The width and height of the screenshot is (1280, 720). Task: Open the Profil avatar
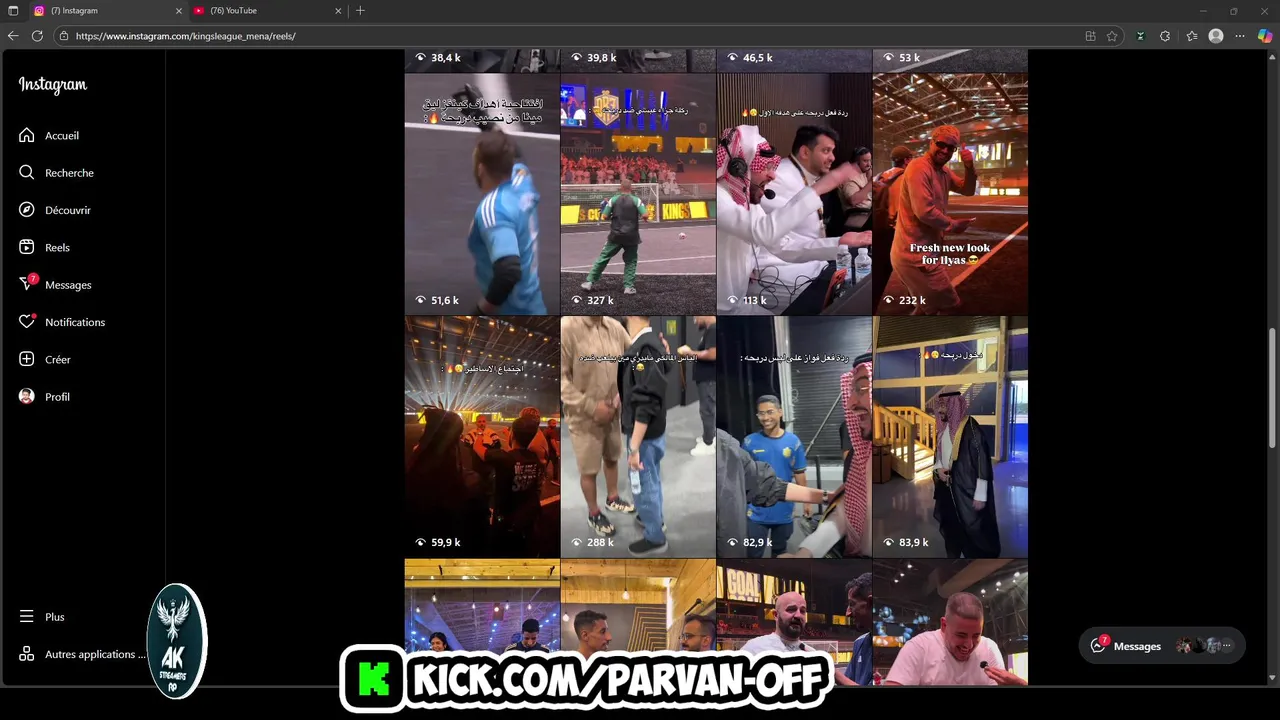point(27,397)
